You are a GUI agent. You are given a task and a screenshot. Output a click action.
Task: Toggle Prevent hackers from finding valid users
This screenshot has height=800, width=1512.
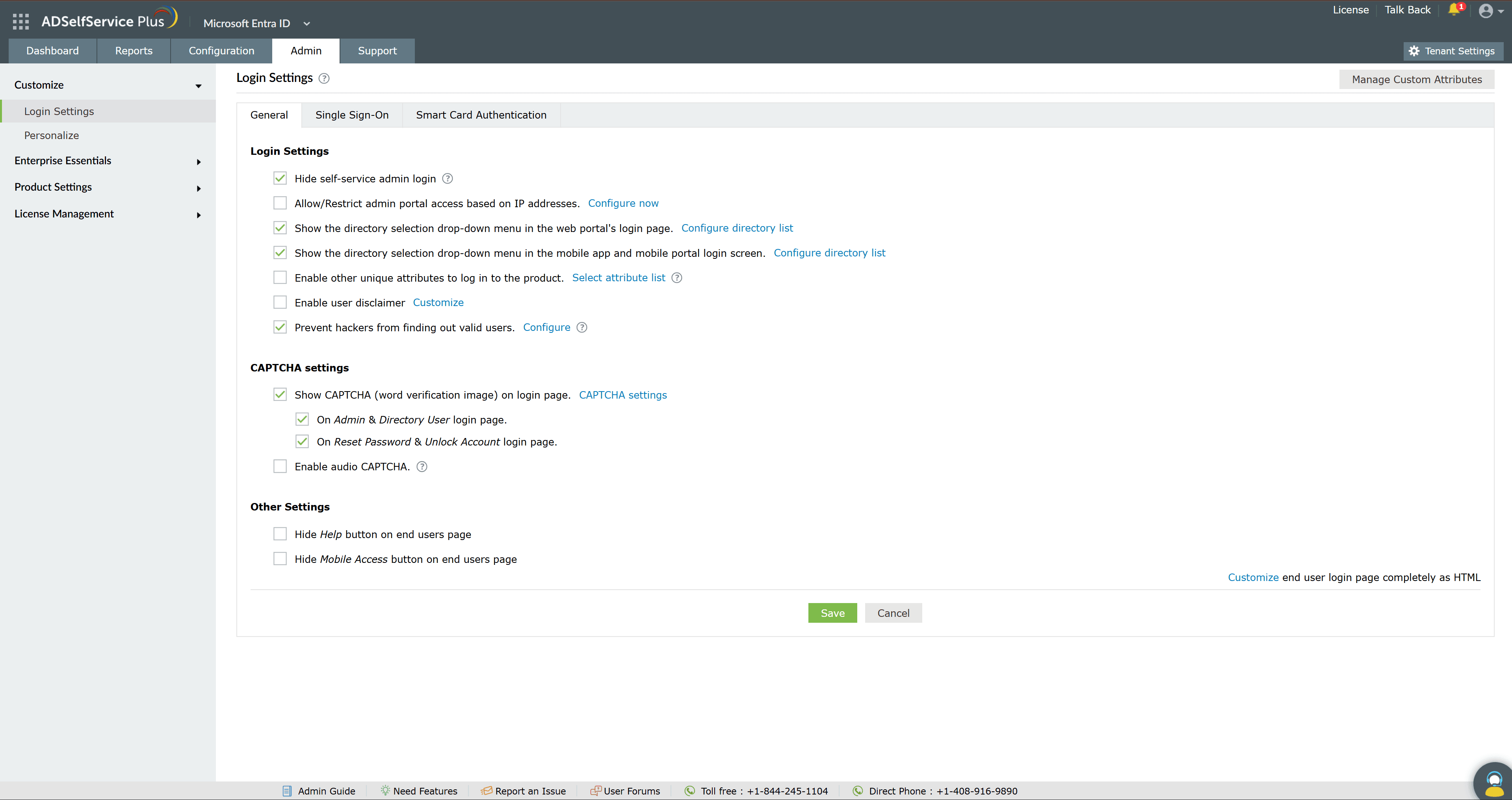tap(280, 327)
